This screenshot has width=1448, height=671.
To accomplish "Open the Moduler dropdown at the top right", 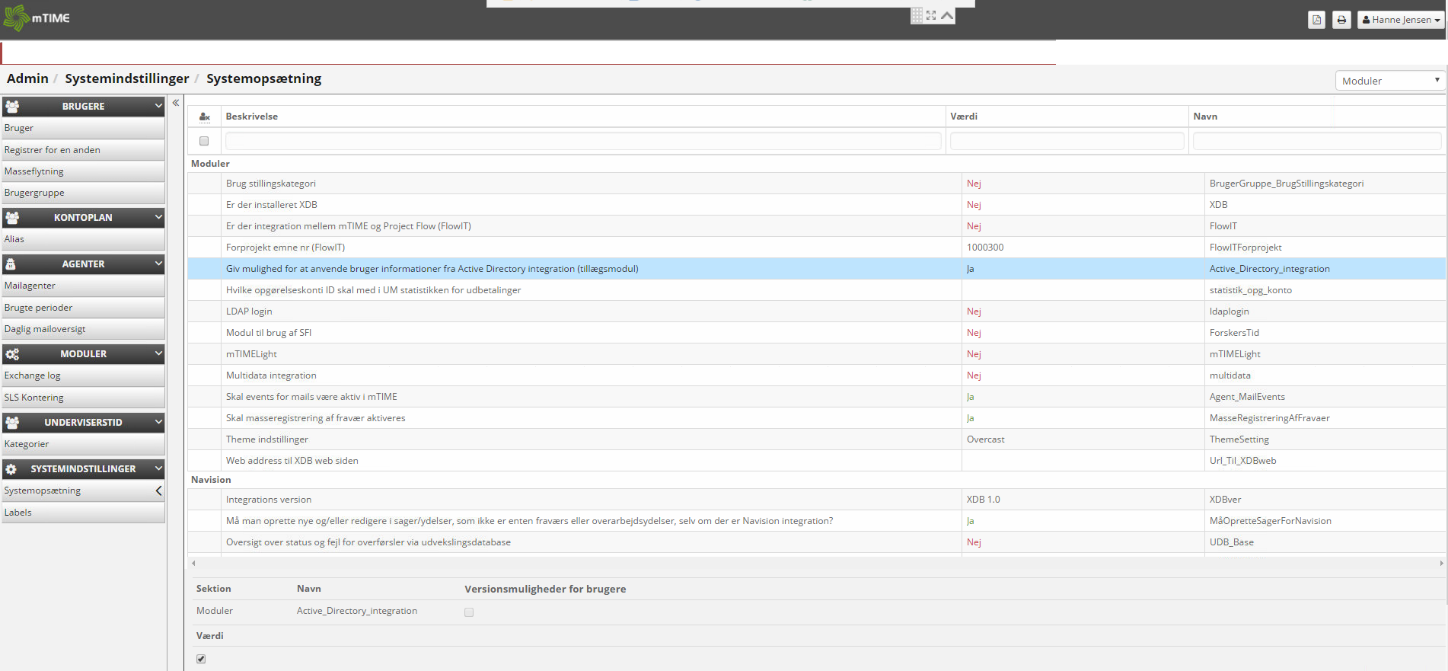I will pyautogui.click(x=1390, y=80).
